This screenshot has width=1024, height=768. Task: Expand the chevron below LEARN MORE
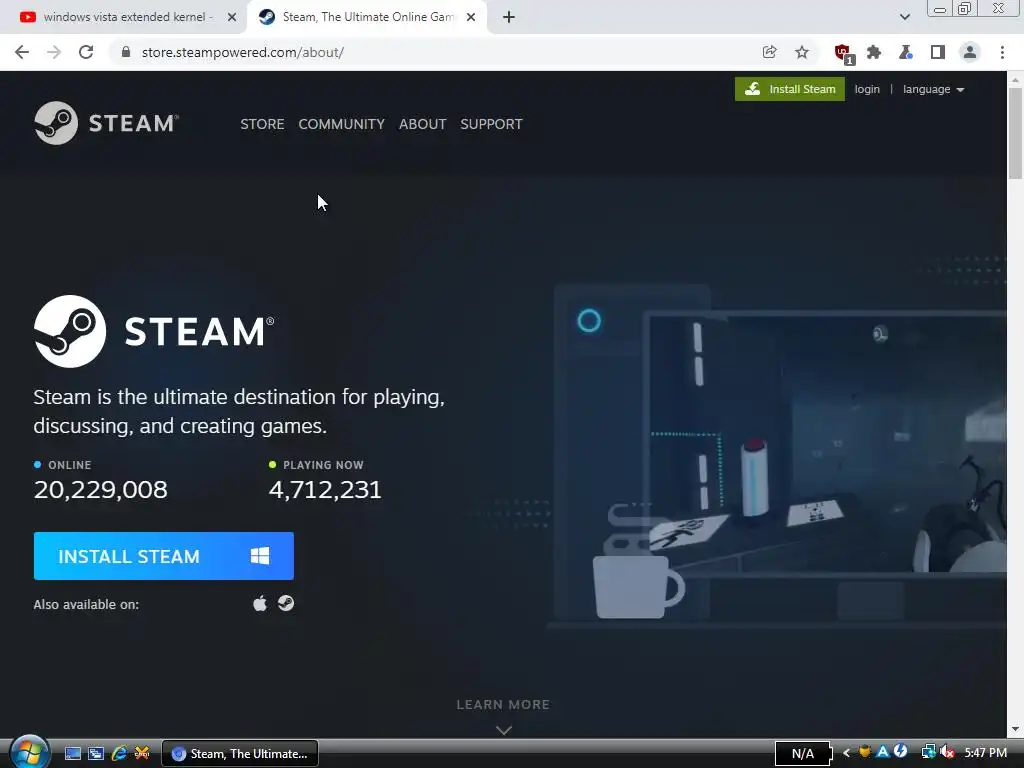[x=504, y=730]
